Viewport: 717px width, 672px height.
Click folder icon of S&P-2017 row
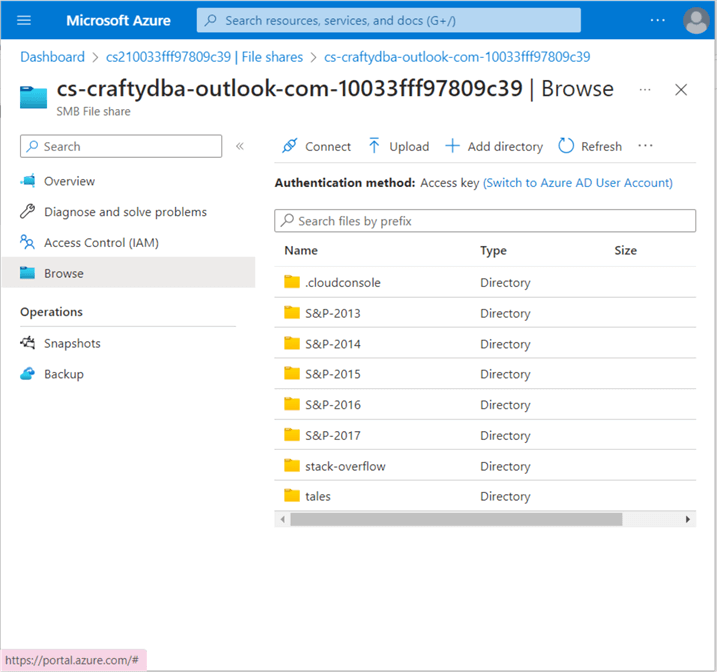[292, 434]
